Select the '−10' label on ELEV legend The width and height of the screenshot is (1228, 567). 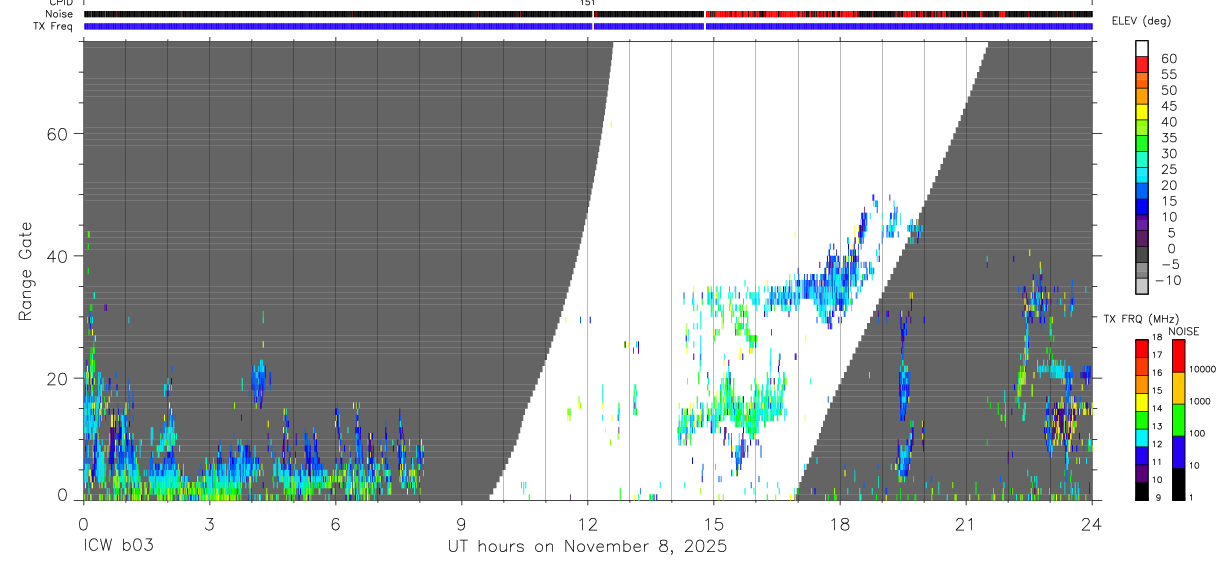coord(1167,281)
